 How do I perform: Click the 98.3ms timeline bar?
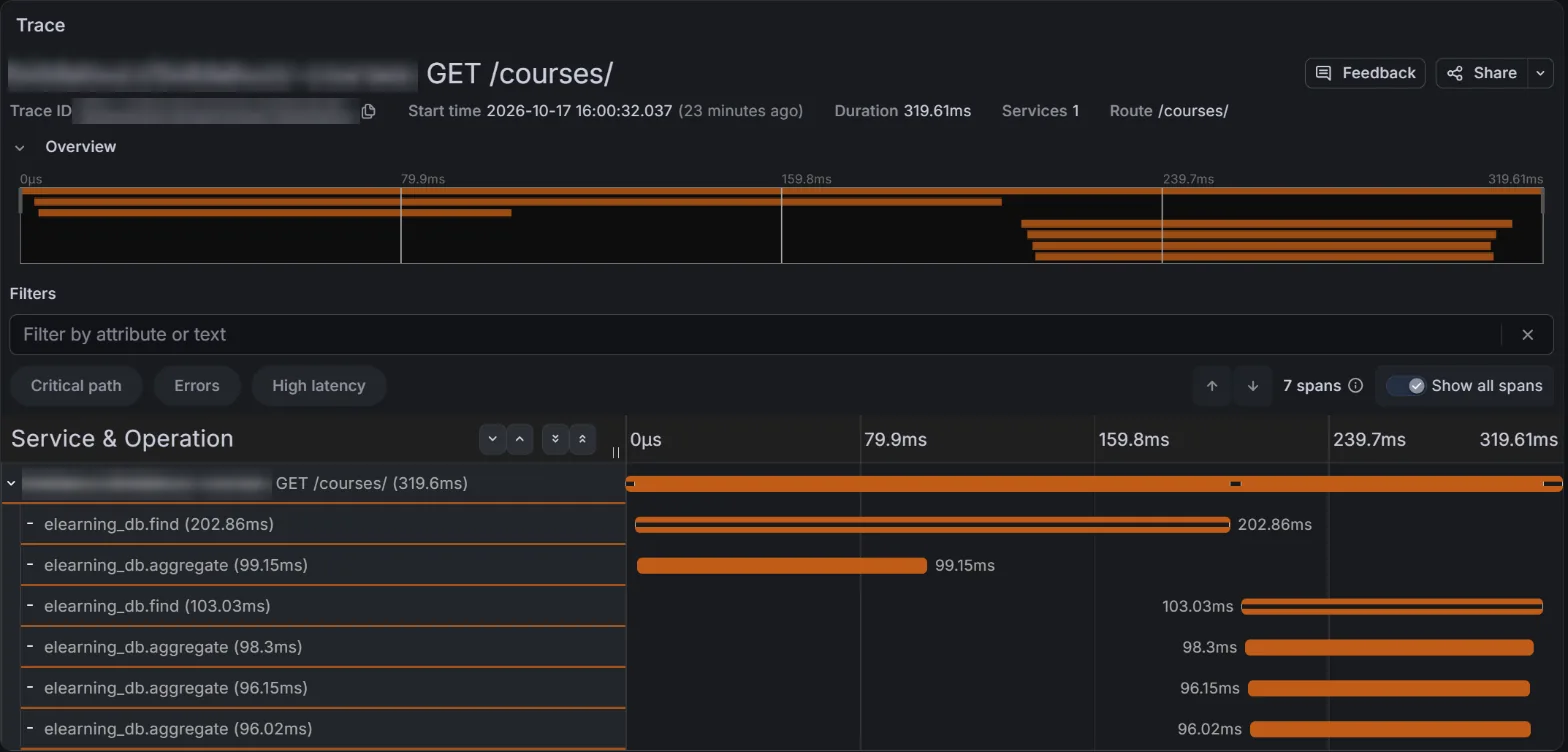pos(1389,648)
